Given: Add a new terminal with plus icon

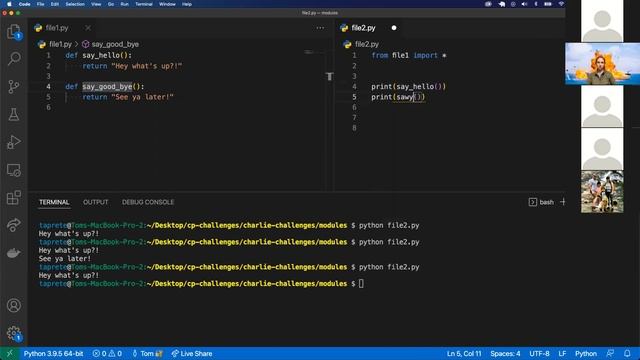Looking at the screenshot, I should click(563, 202).
